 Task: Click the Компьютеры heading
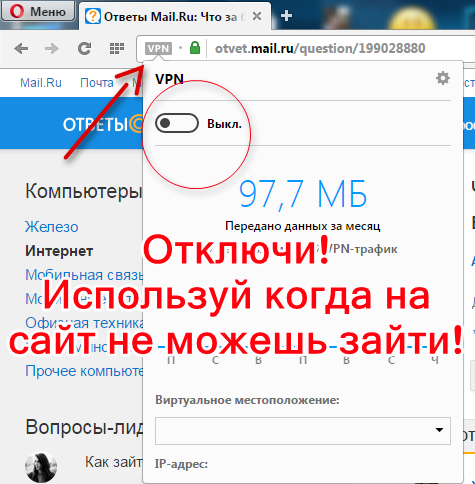84,191
